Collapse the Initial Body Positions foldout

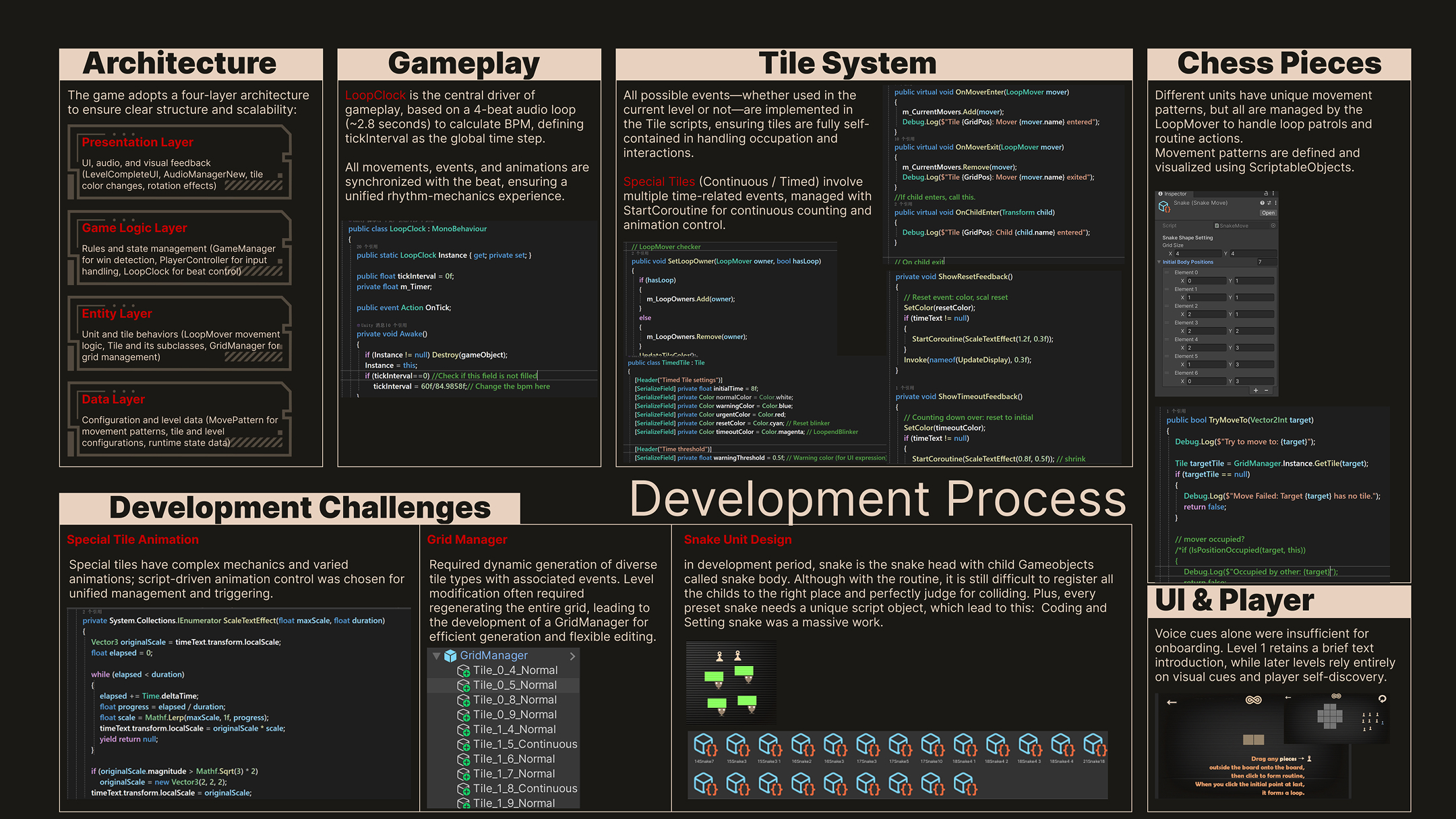pyautogui.click(x=1159, y=262)
